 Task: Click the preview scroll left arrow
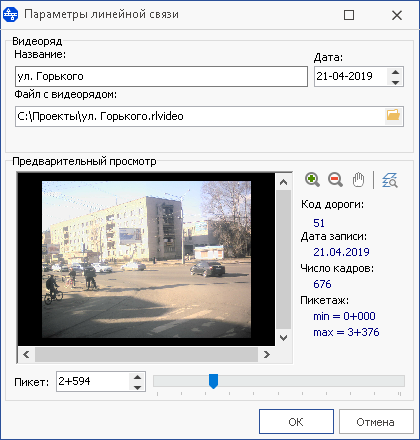[x=26, y=355]
